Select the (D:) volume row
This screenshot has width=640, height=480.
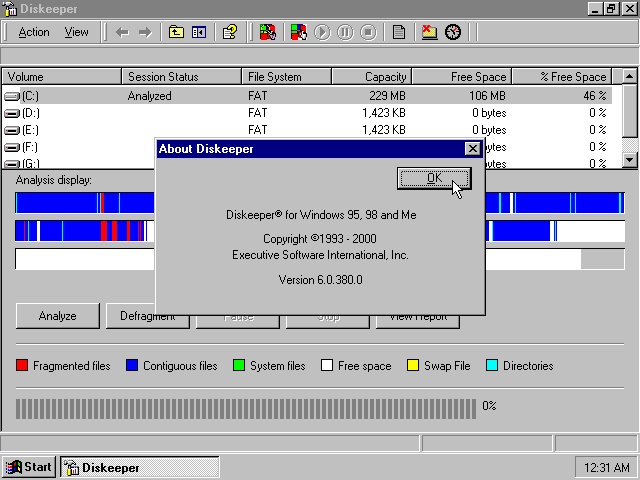click(x=307, y=113)
